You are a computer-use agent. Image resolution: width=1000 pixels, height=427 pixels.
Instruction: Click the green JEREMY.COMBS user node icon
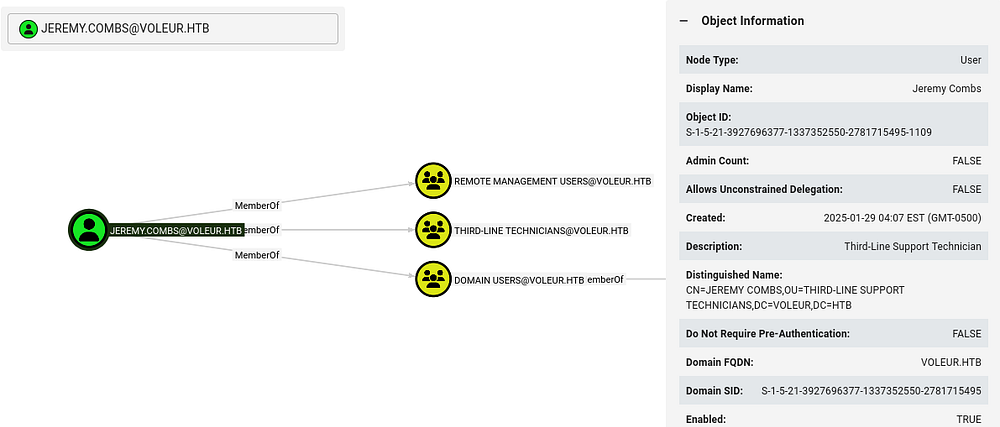[88, 230]
